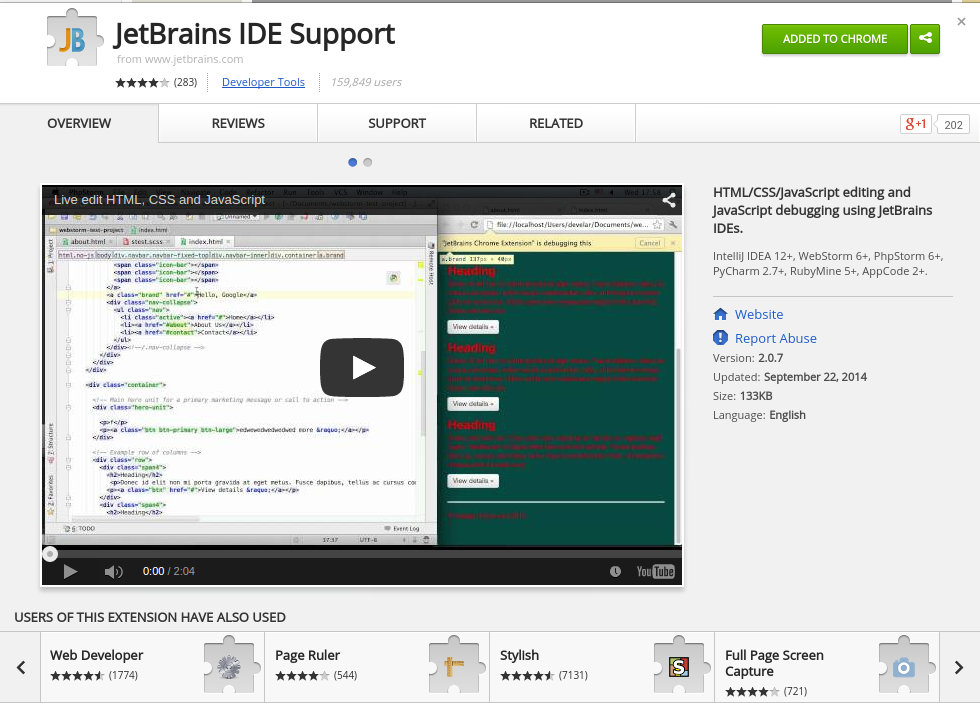Click the '159,849 users' text
Image resolution: width=980 pixels, height=703 pixels.
366,82
